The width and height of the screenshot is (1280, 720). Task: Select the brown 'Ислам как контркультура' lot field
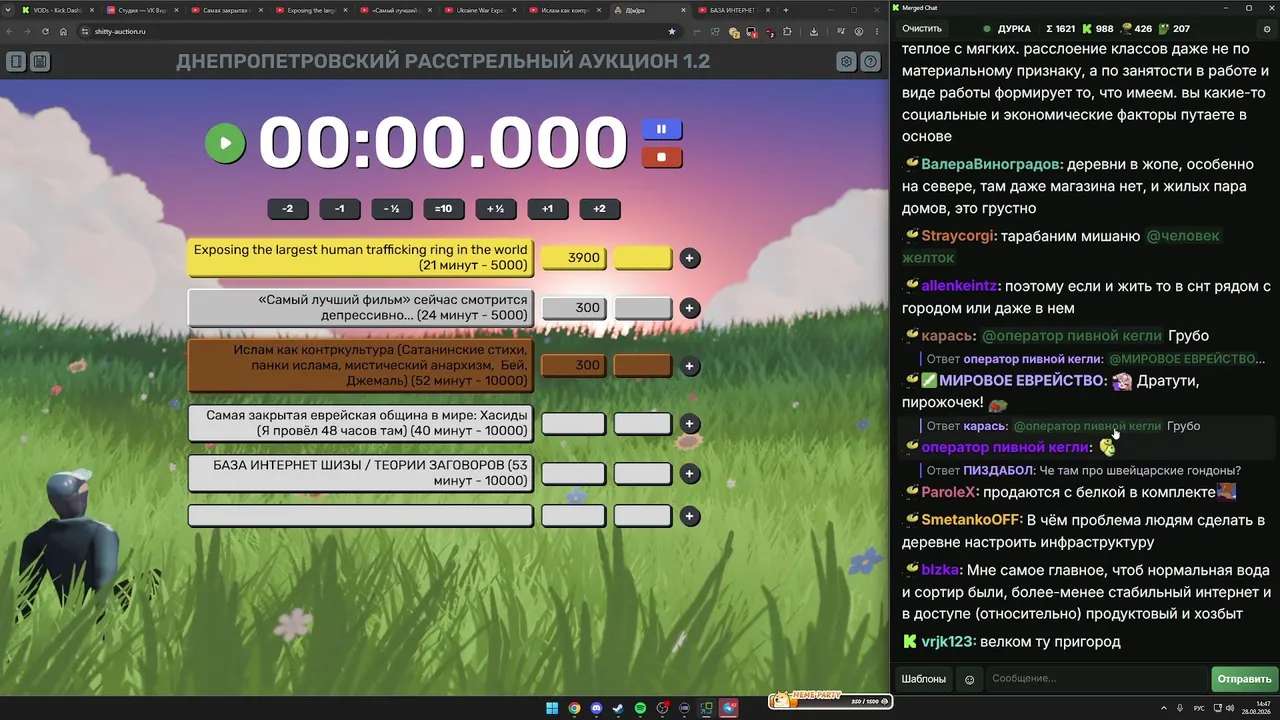[x=360, y=366]
